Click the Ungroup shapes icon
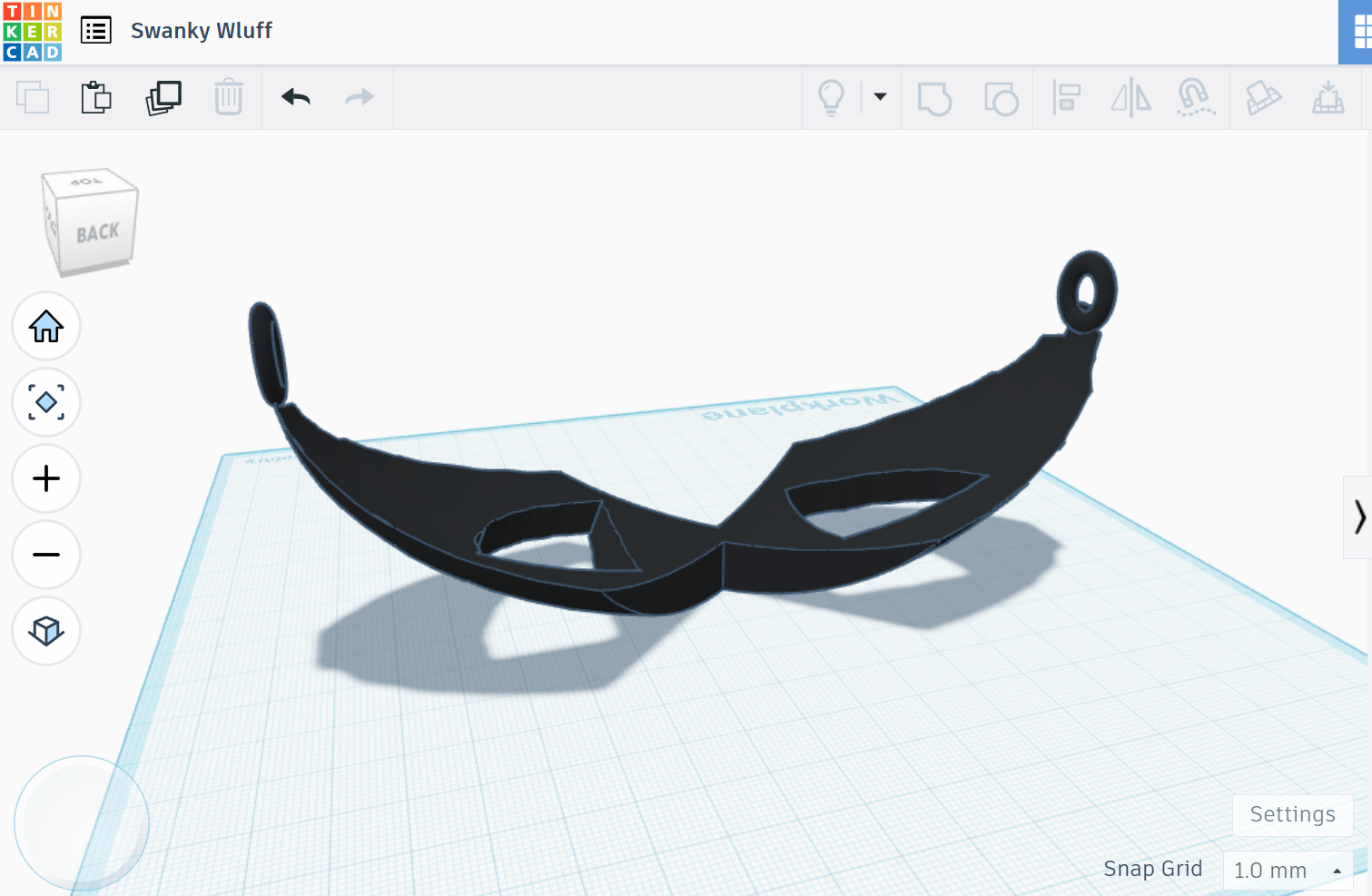The width and height of the screenshot is (1372, 896). (x=1002, y=98)
